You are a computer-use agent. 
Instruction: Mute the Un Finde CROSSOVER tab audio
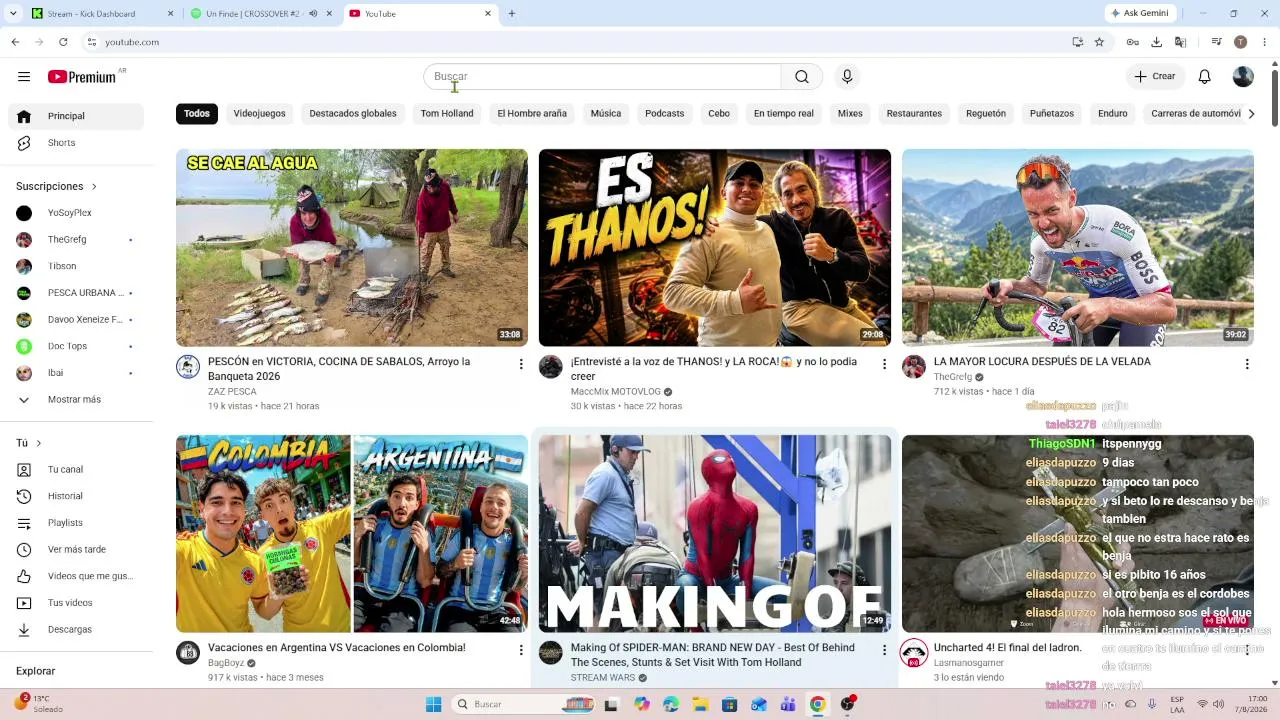point(313,14)
